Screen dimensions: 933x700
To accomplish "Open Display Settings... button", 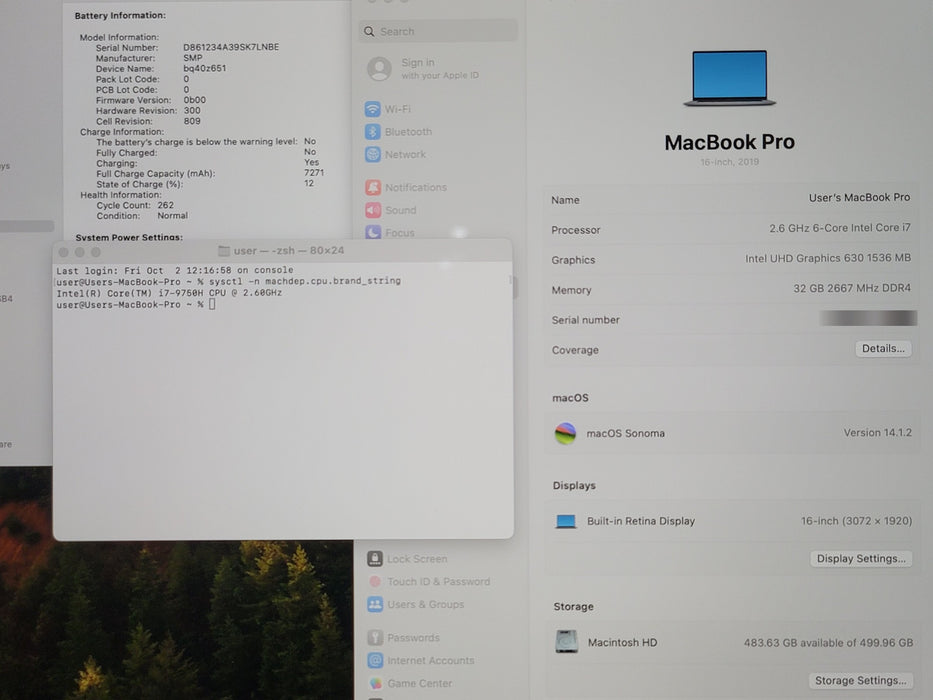I will [860, 558].
